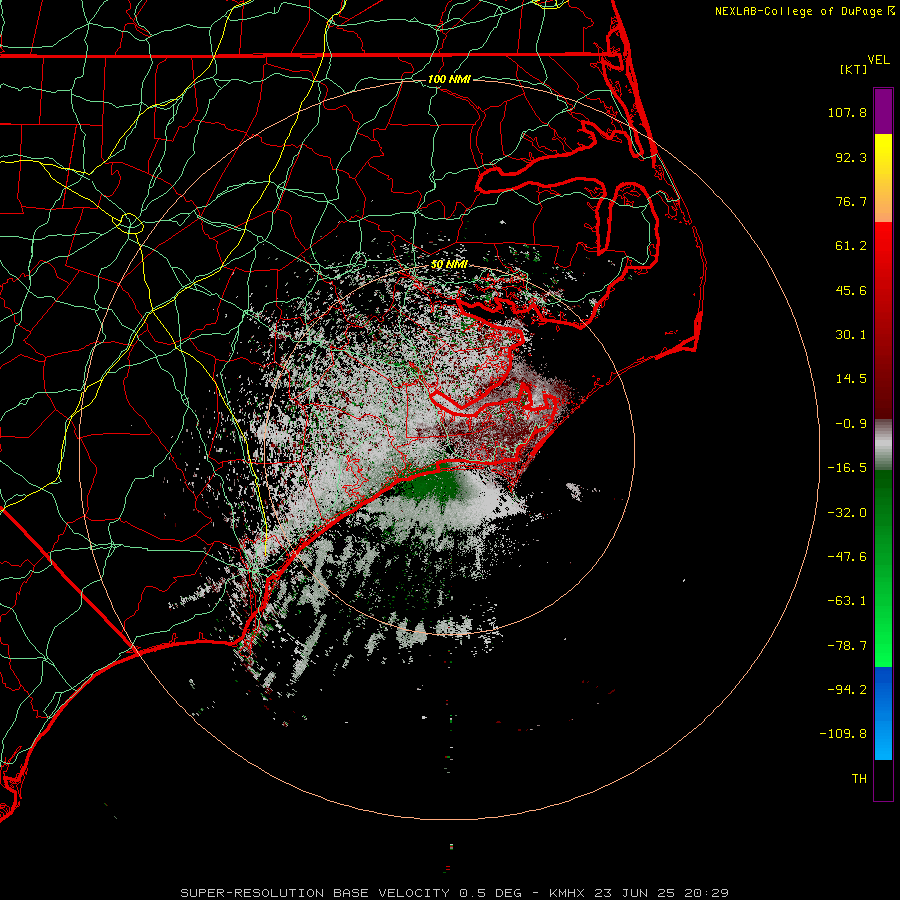Screen dimensions: 900x900
Task: Pick the gray near-zero segment of color bar
Action: pos(883,443)
